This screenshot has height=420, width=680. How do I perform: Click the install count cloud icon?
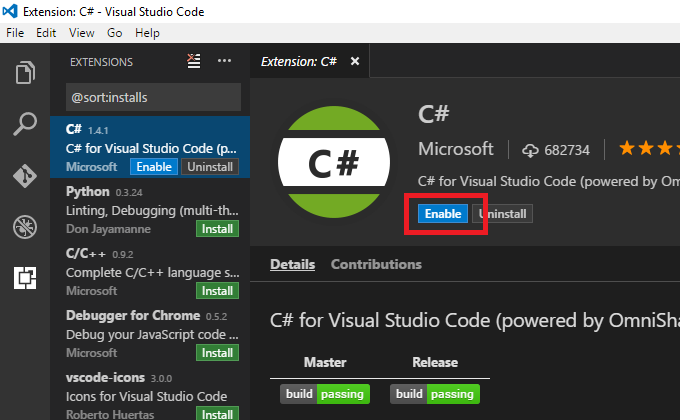click(x=530, y=151)
